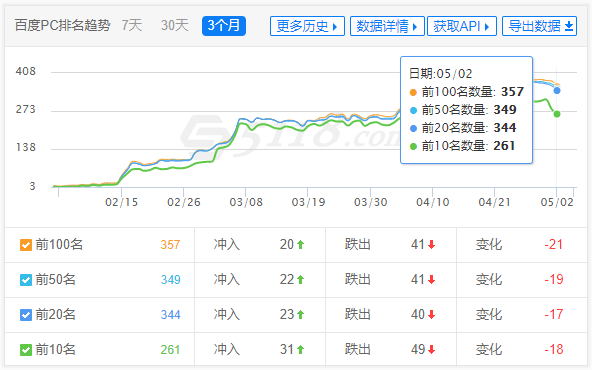Image resolution: width=592 pixels, height=370 pixels.
Task: Click the 前100名数量 orange legend dot in the tooltip
Action: (413, 92)
